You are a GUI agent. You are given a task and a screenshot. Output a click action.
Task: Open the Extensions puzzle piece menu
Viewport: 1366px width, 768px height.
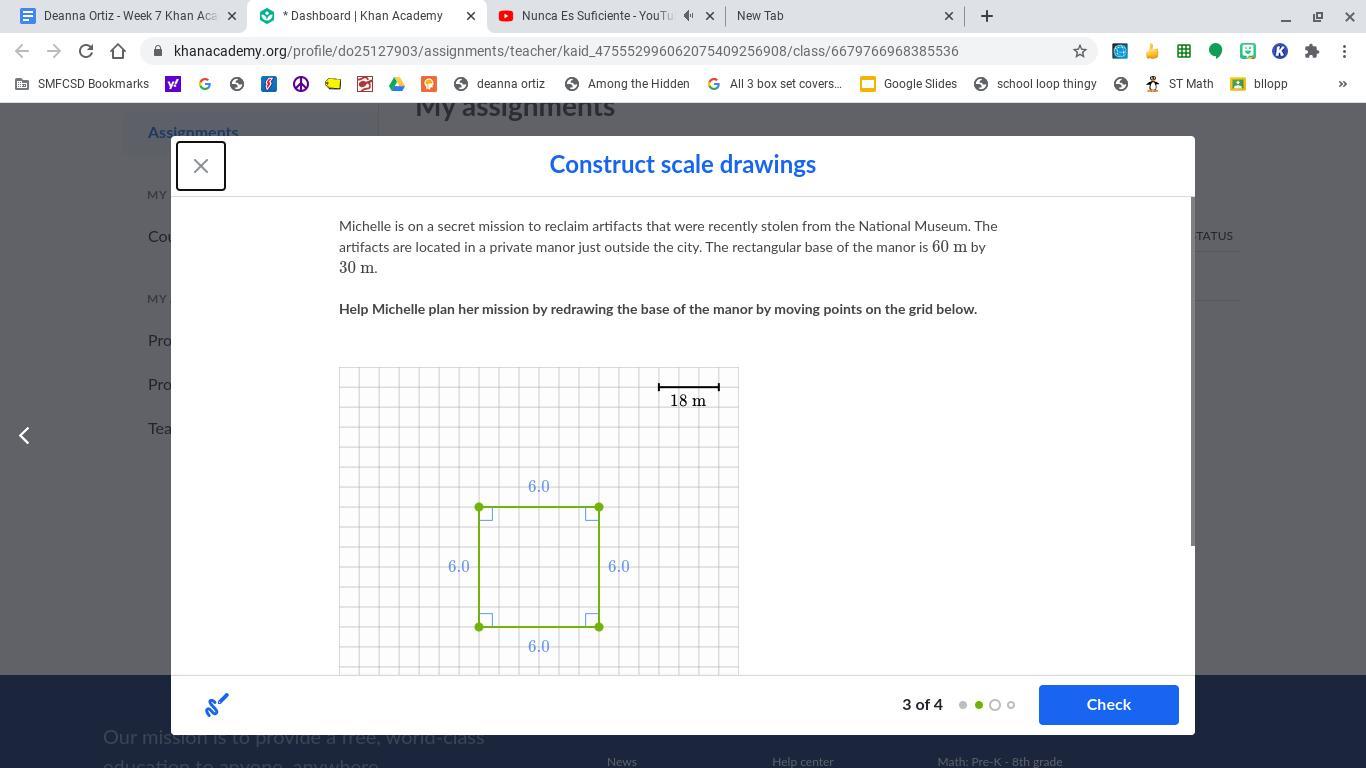click(1312, 51)
